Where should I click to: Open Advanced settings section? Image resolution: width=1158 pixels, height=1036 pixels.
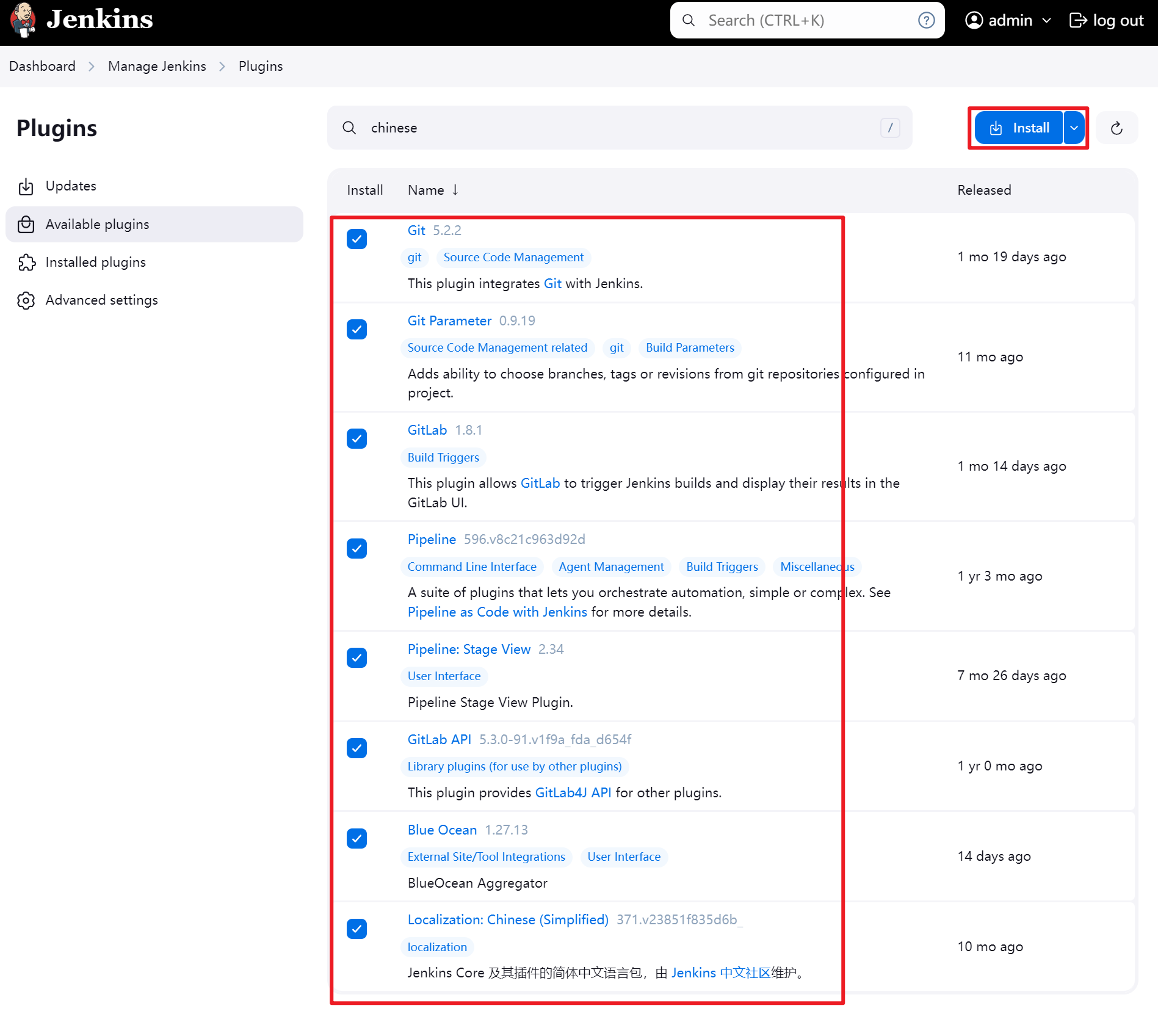click(x=154, y=300)
